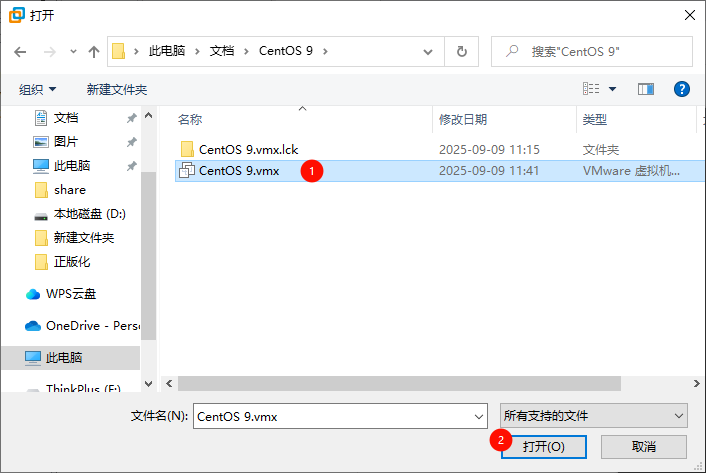Open the recent locations dropdown arrow
The height and width of the screenshot is (473, 706).
[73, 52]
